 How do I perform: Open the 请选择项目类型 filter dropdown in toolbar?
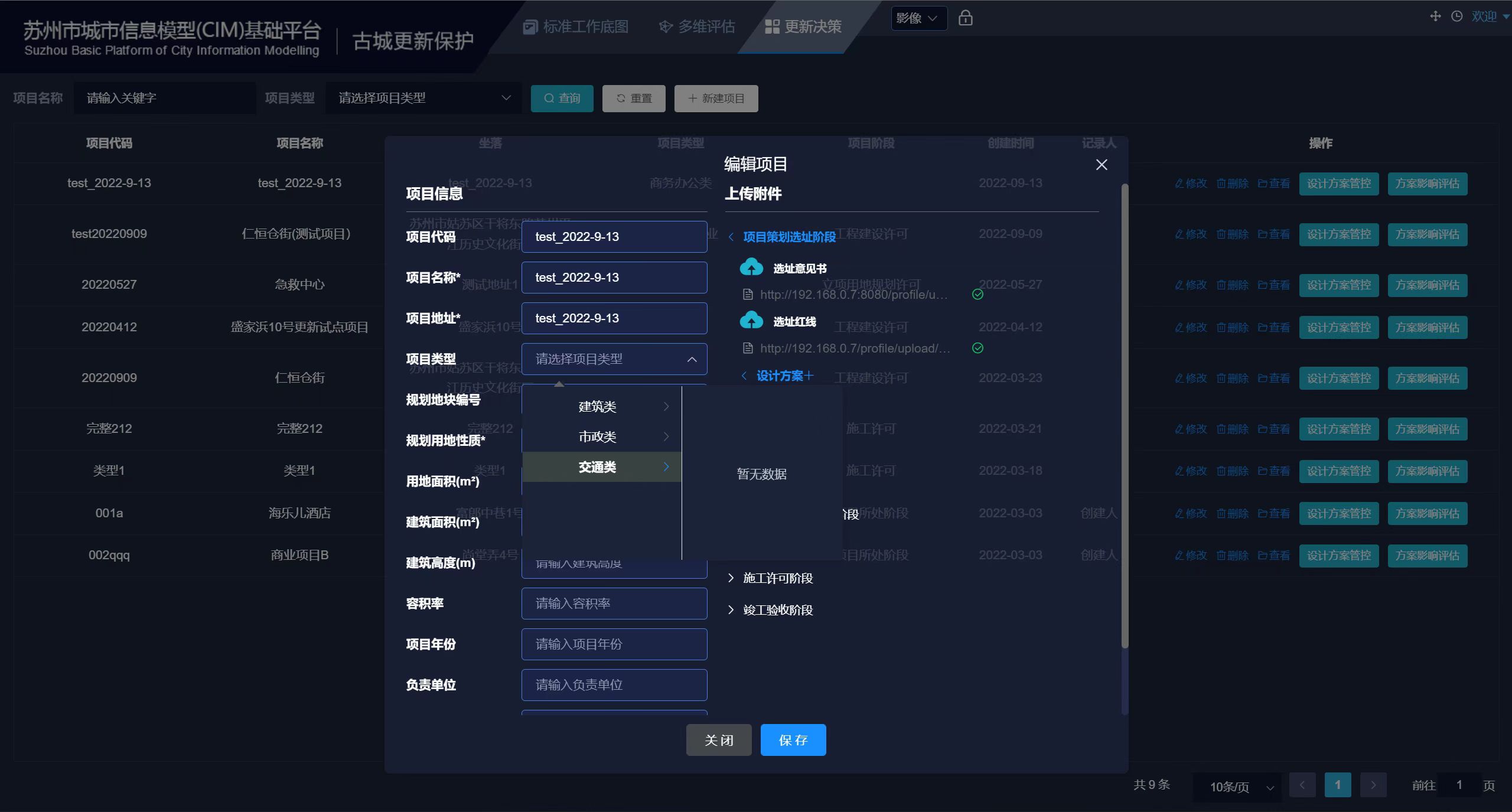[x=423, y=98]
